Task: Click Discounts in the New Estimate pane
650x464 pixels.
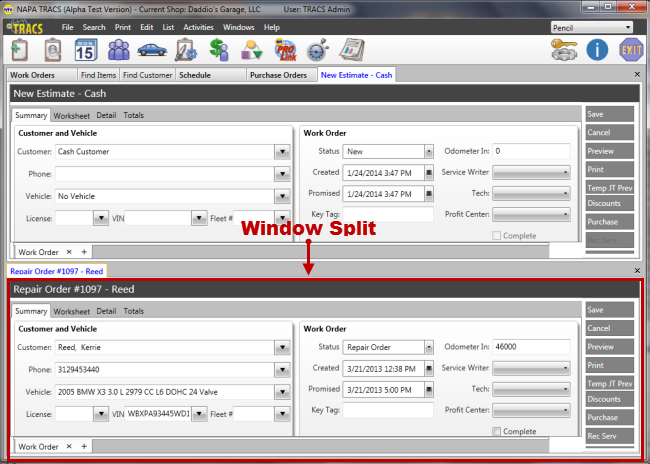Action: (x=609, y=203)
